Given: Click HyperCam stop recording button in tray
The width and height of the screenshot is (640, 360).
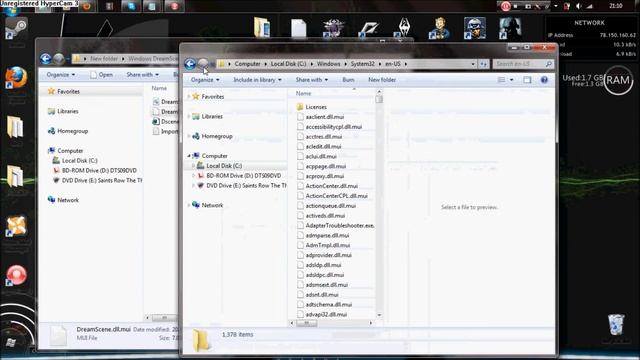Looking at the screenshot, I should pyautogui.click(x=516, y=6).
